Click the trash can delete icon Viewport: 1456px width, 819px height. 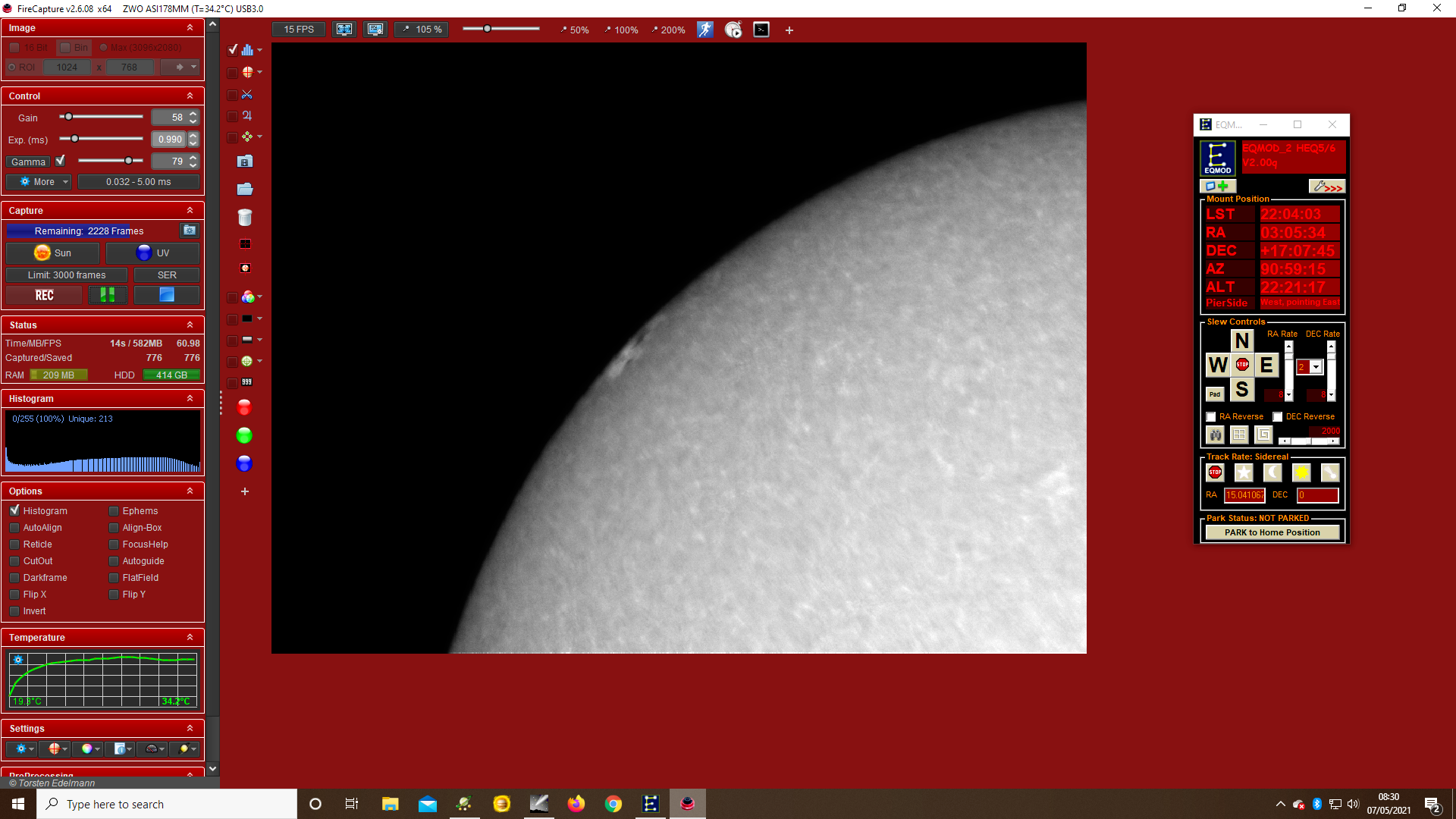tap(244, 218)
